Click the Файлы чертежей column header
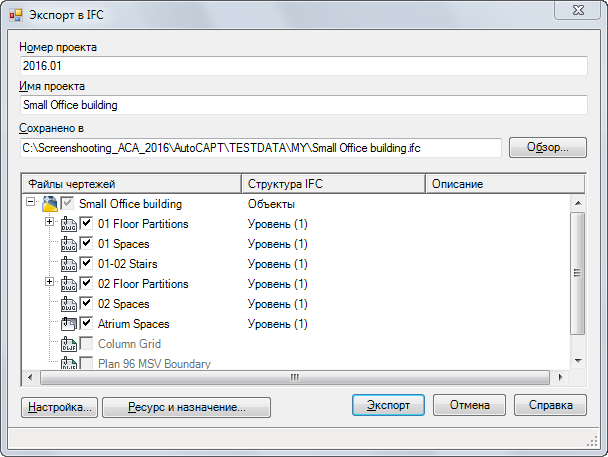608x457 pixels. tap(130, 184)
